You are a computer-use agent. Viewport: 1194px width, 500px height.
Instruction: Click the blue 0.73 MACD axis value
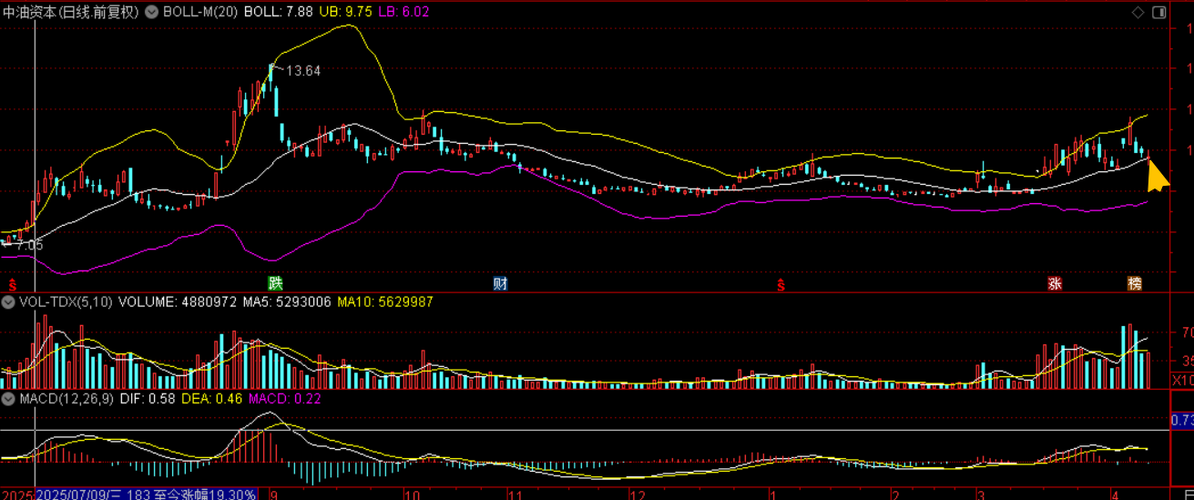click(x=1182, y=419)
